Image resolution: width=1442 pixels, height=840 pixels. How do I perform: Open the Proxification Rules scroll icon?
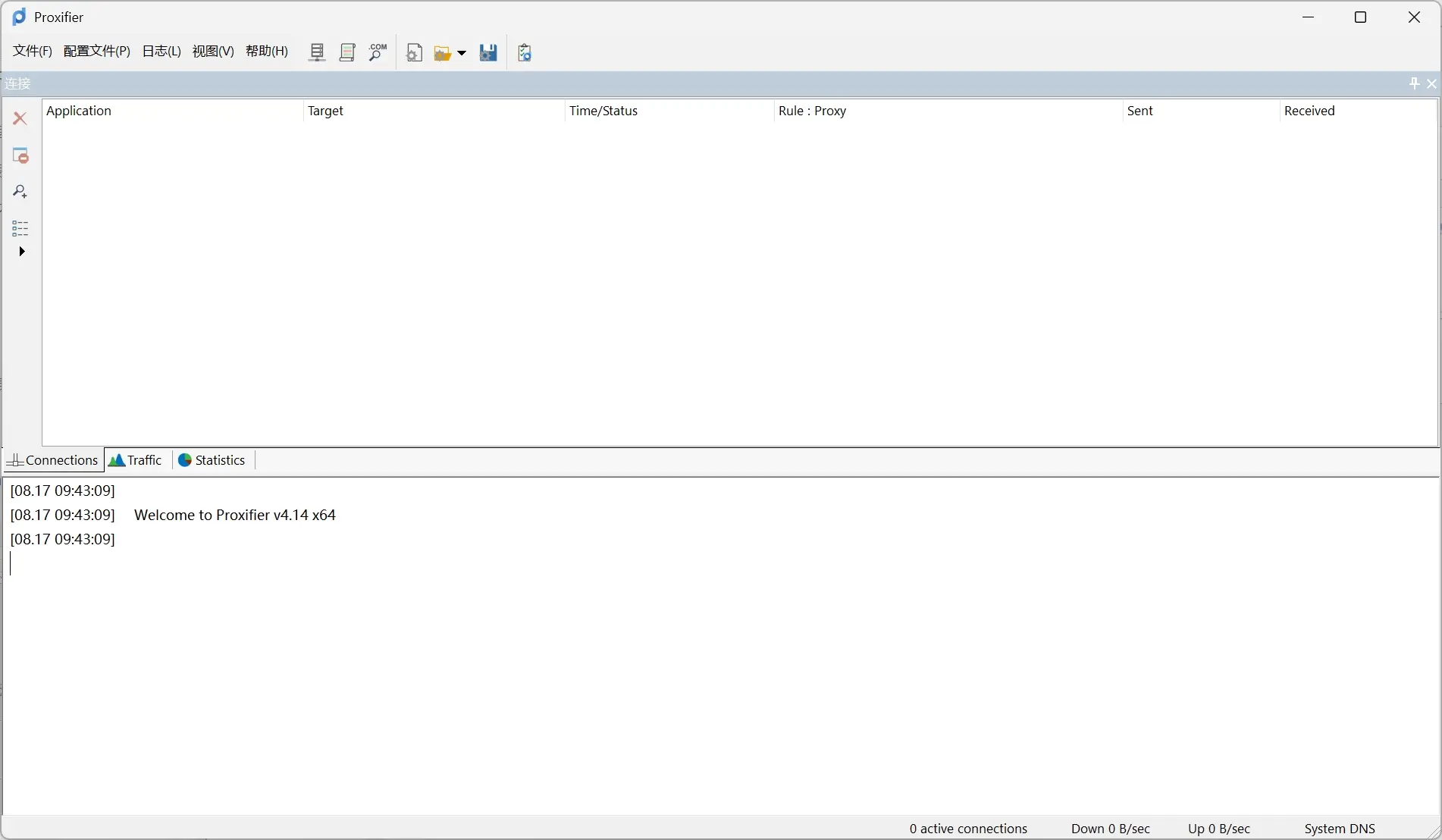[x=347, y=52]
